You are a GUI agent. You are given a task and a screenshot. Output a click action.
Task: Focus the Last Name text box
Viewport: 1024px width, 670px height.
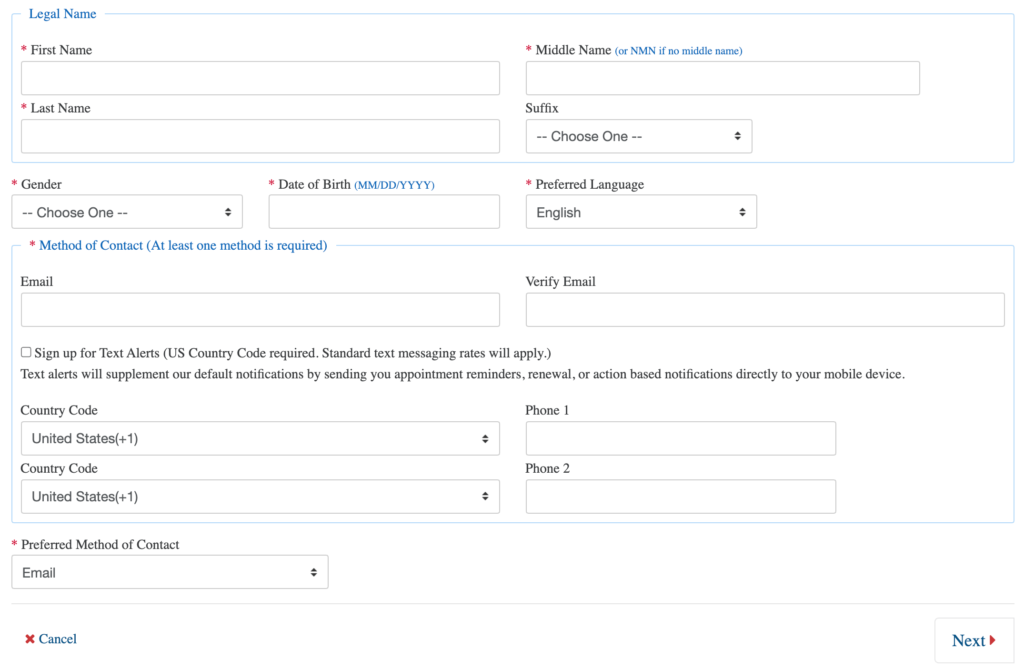[260, 136]
